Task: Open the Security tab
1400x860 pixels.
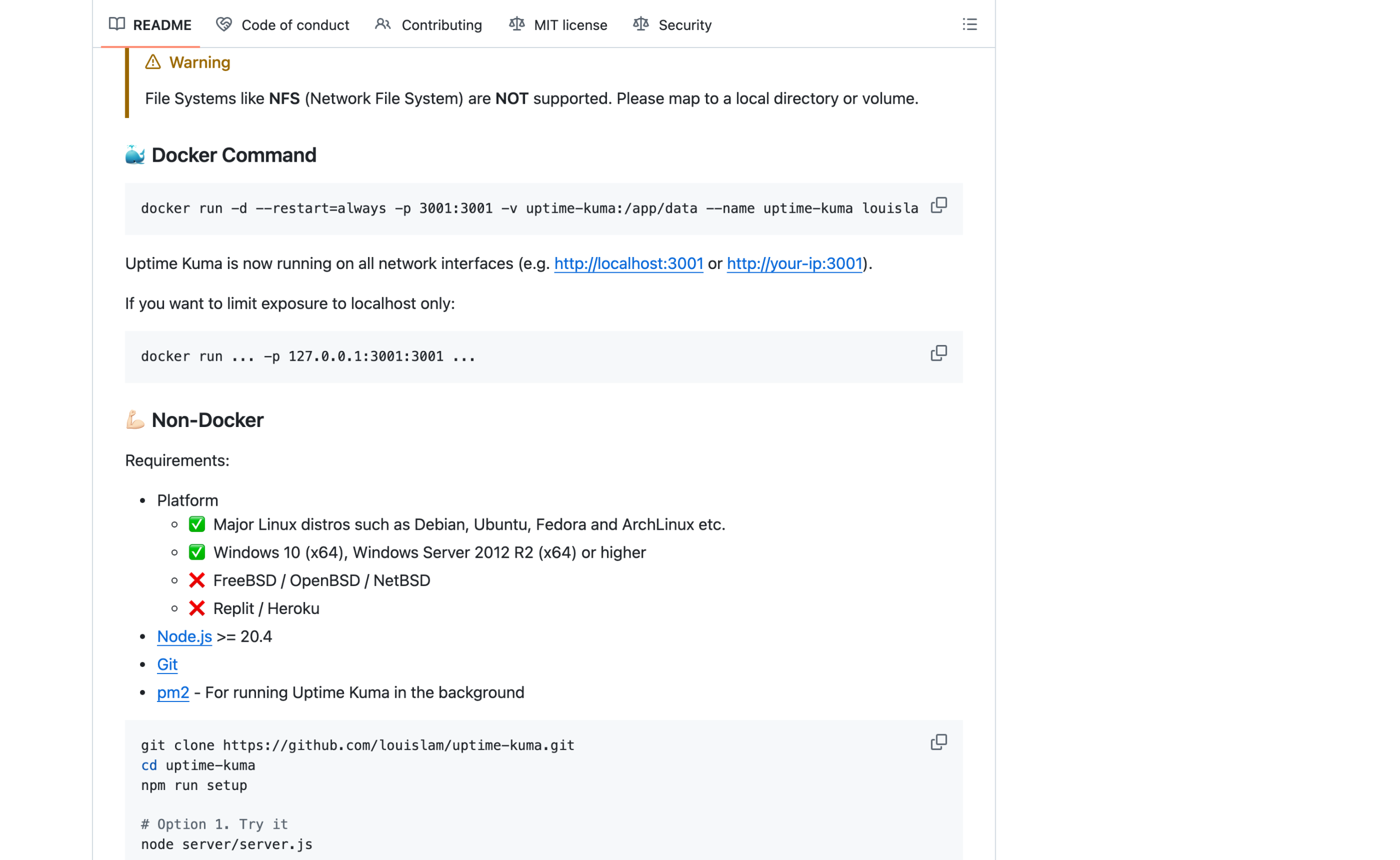Action: pos(673,25)
